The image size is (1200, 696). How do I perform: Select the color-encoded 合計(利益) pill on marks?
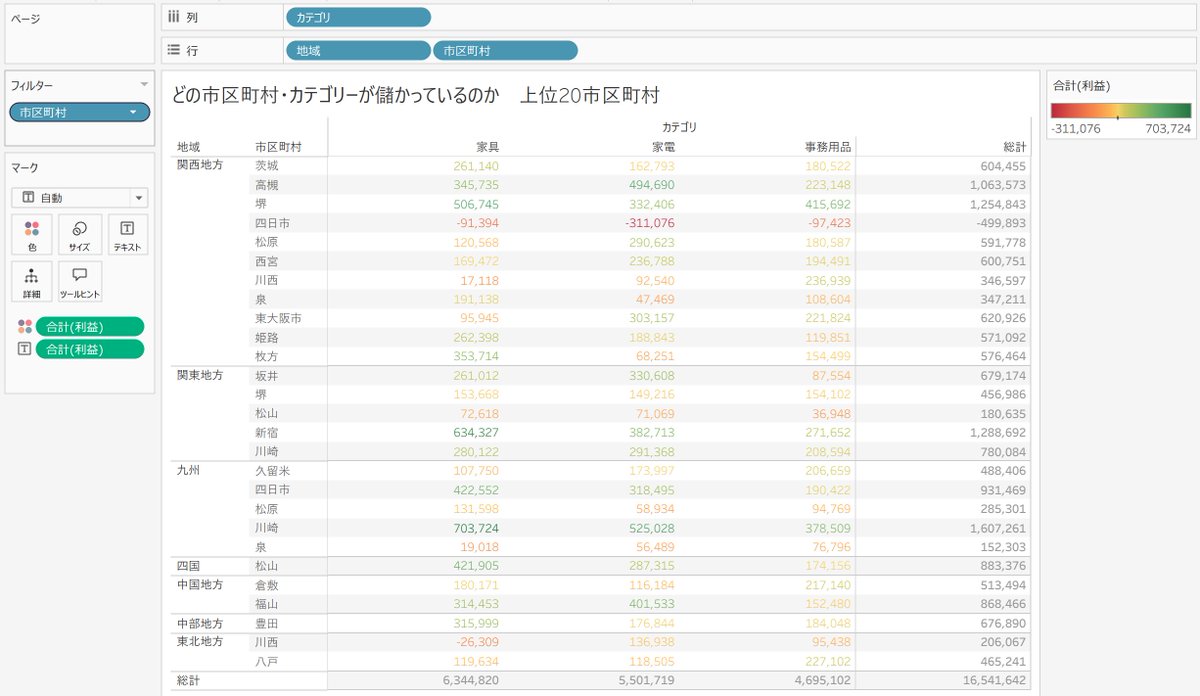tap(90, 326)
